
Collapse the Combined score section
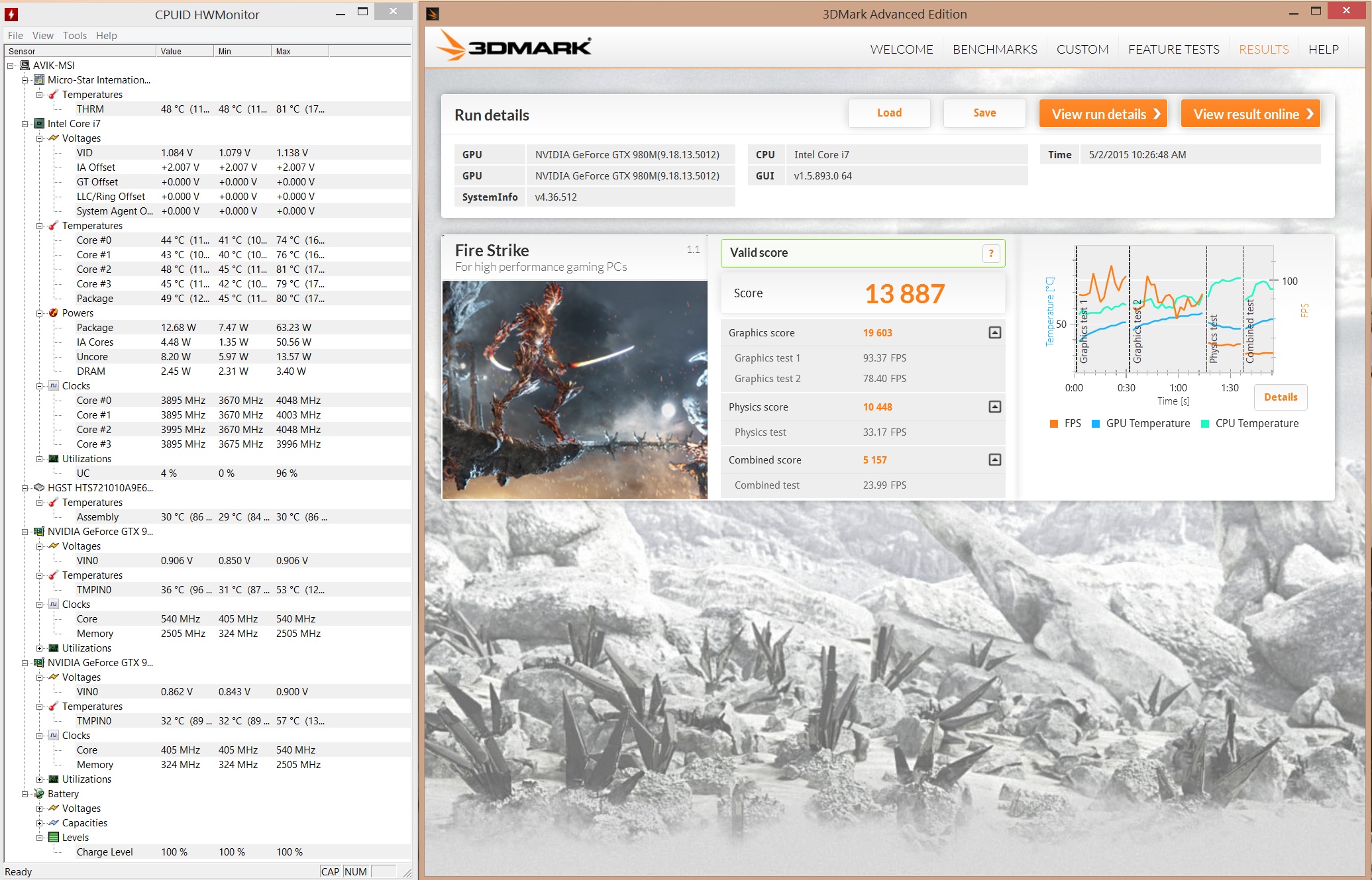point(995,460)
